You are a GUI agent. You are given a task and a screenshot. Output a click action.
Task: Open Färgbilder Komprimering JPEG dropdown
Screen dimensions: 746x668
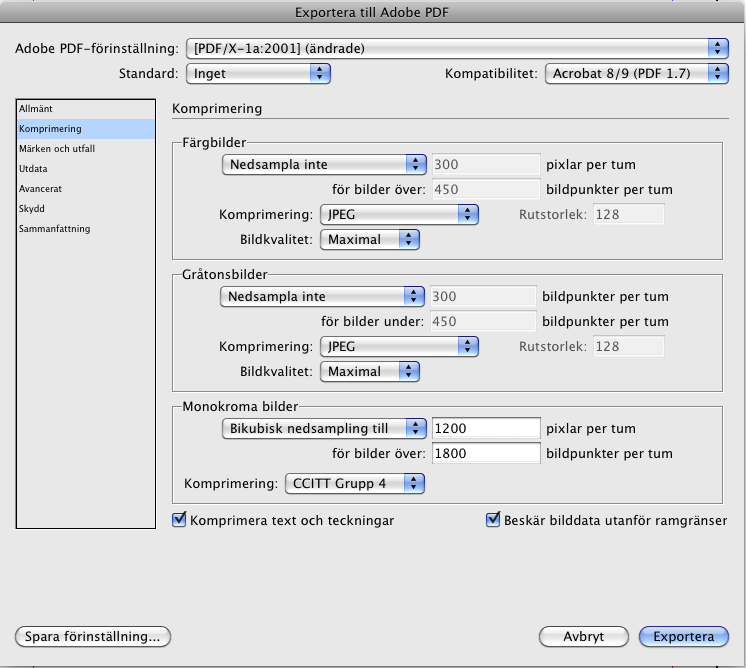(x=399, y=214)
